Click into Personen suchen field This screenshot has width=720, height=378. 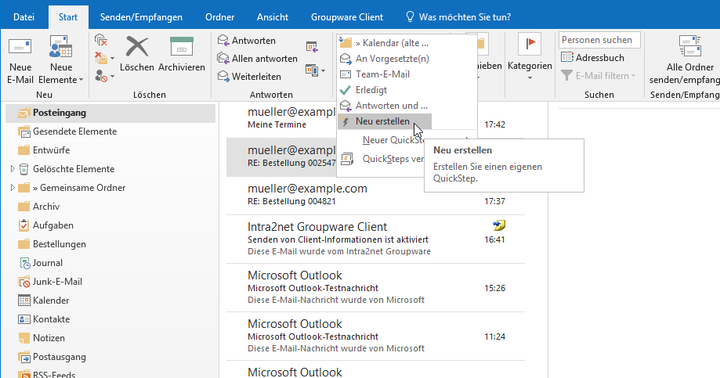(x=599, y=40)
